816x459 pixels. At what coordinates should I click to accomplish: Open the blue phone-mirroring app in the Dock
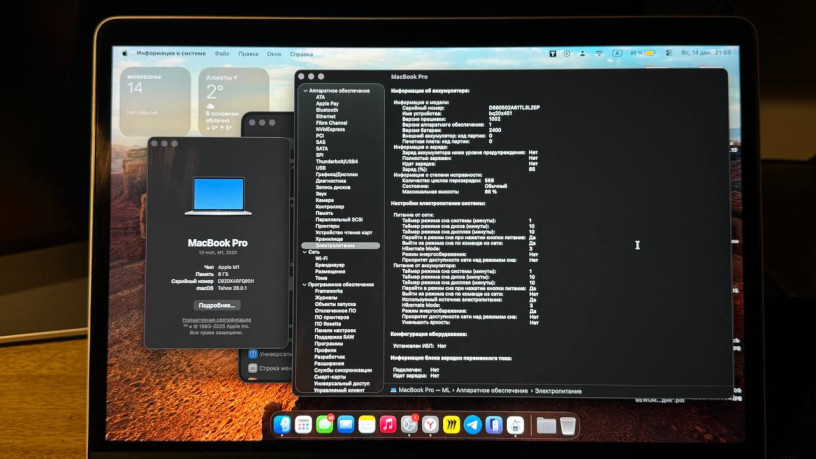click(x=494, y=425)
